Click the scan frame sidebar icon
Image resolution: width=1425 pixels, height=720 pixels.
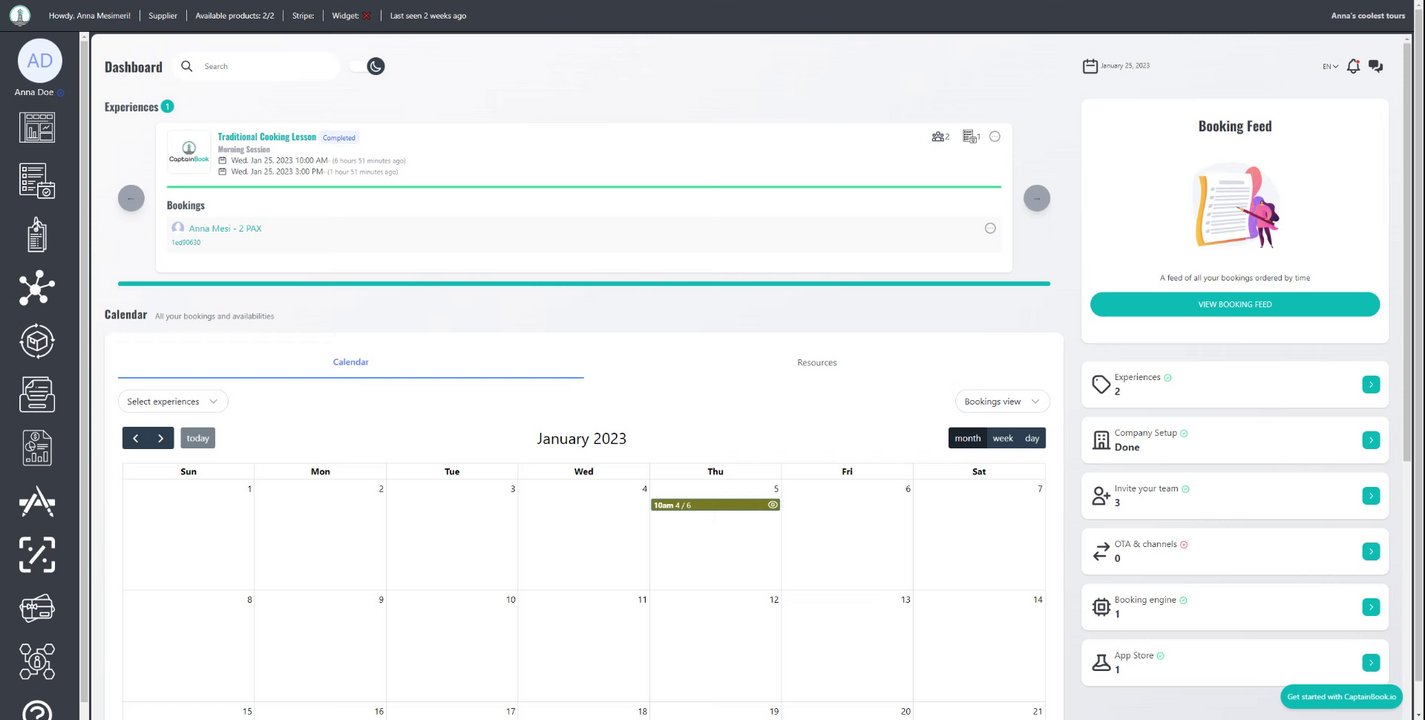click(37, 554)
